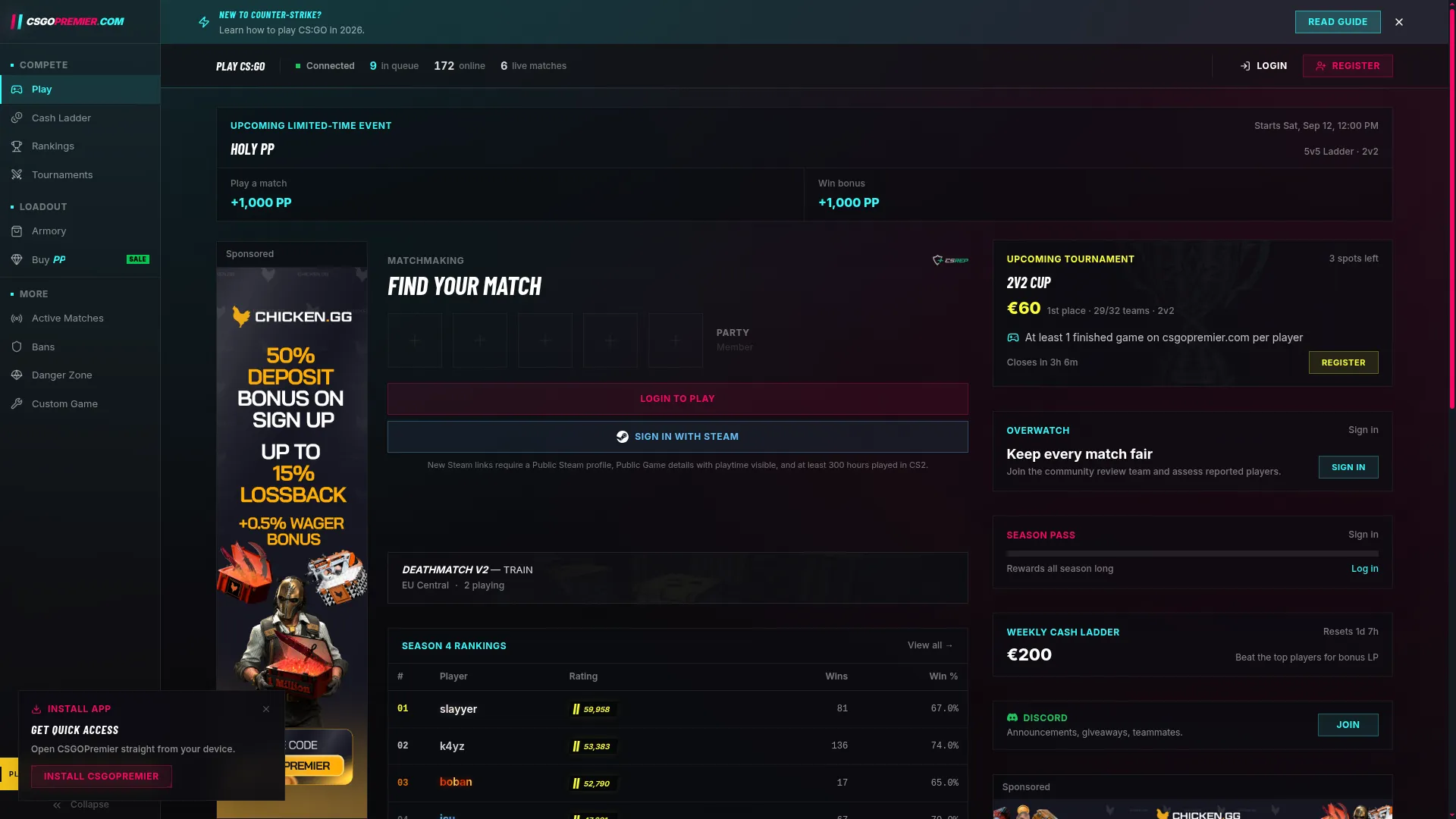Viewport: 1456px width, 819px height.
Task: Click the Tournaments crossed swords icon
Action: (17, 174)
